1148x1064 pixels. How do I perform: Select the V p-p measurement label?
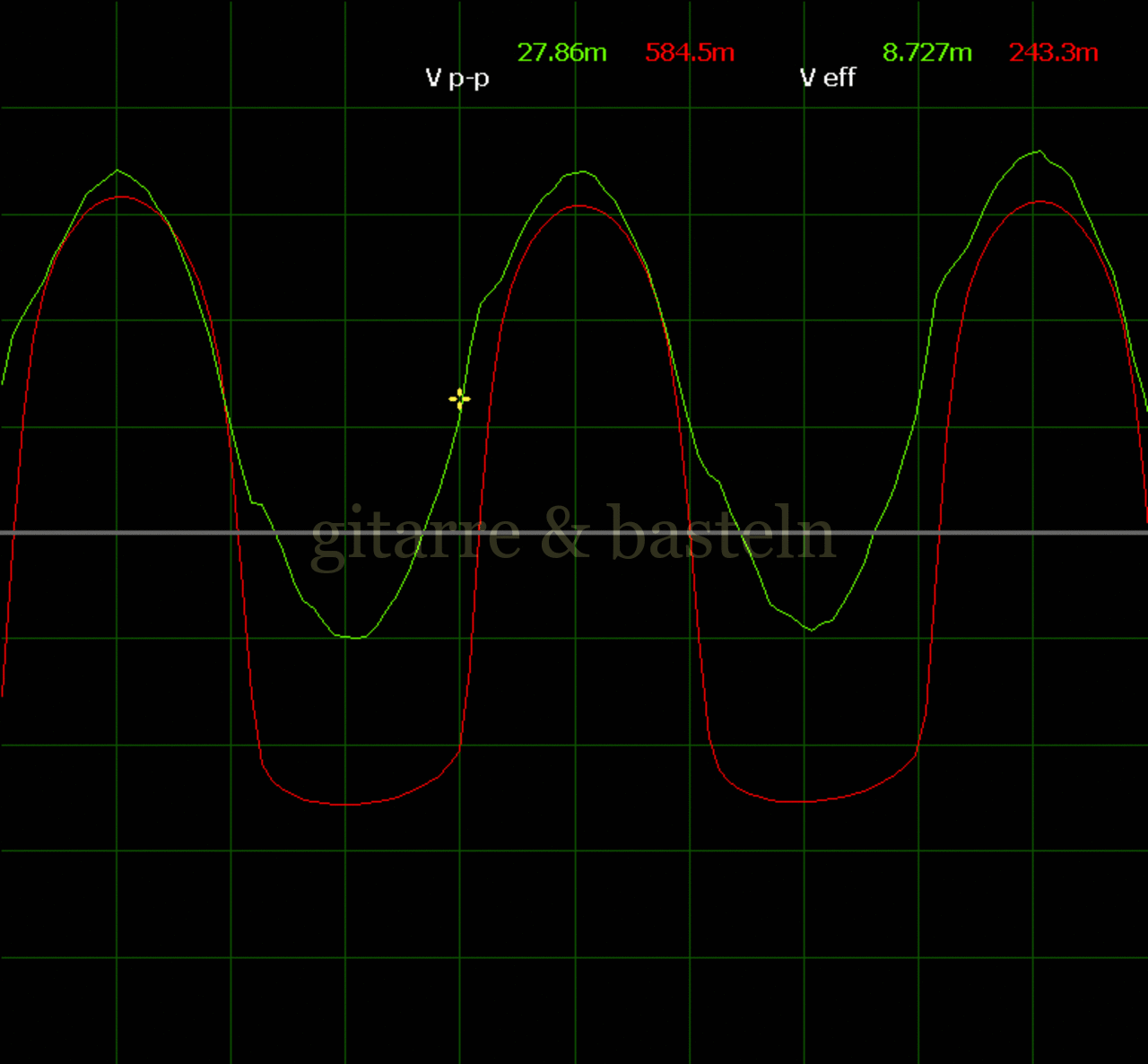point(457,78)
